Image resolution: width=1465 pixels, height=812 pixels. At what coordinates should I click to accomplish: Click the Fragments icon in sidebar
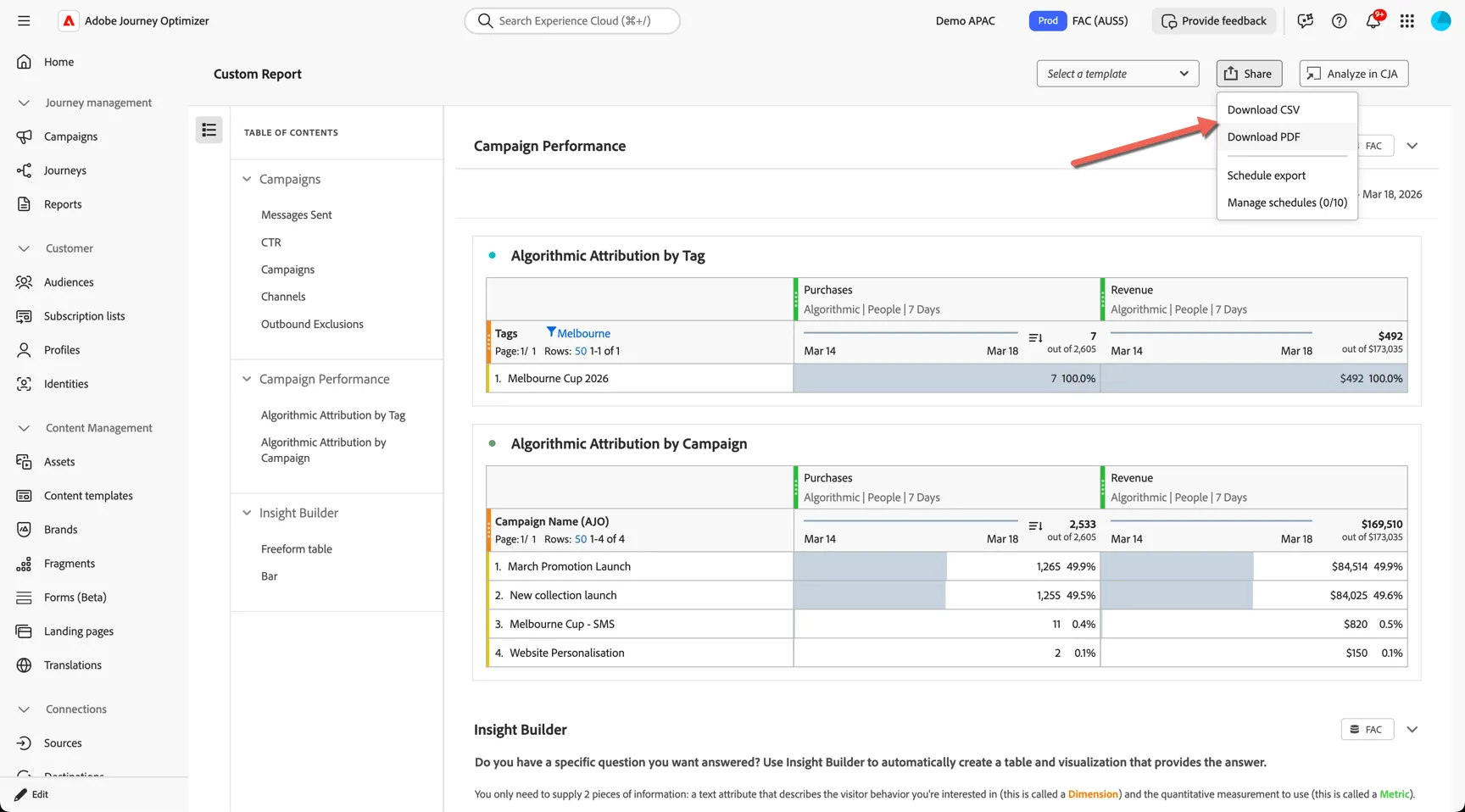(24, 564)
